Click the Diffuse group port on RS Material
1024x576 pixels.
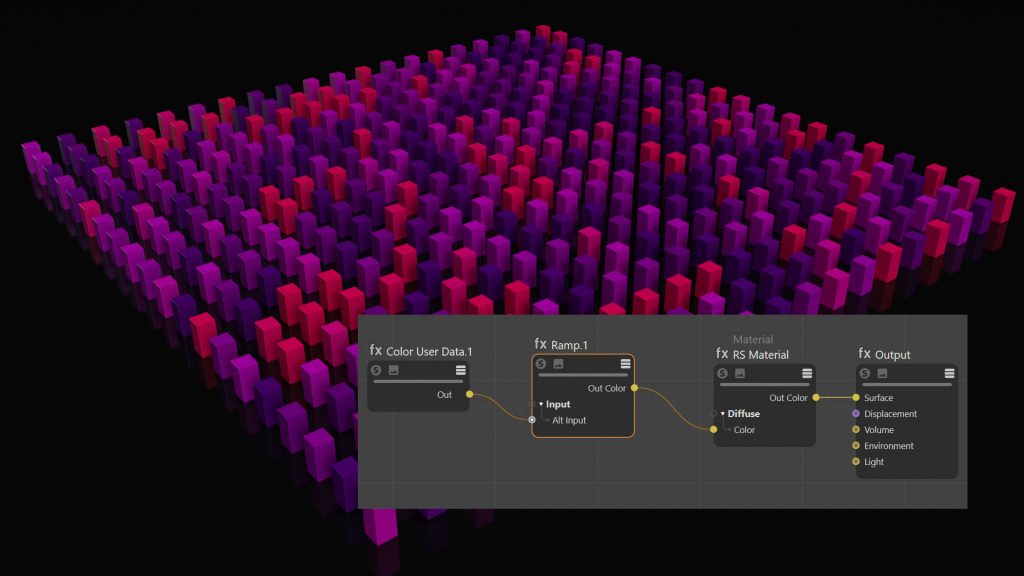pyautogui.click(x=714, y=413)
